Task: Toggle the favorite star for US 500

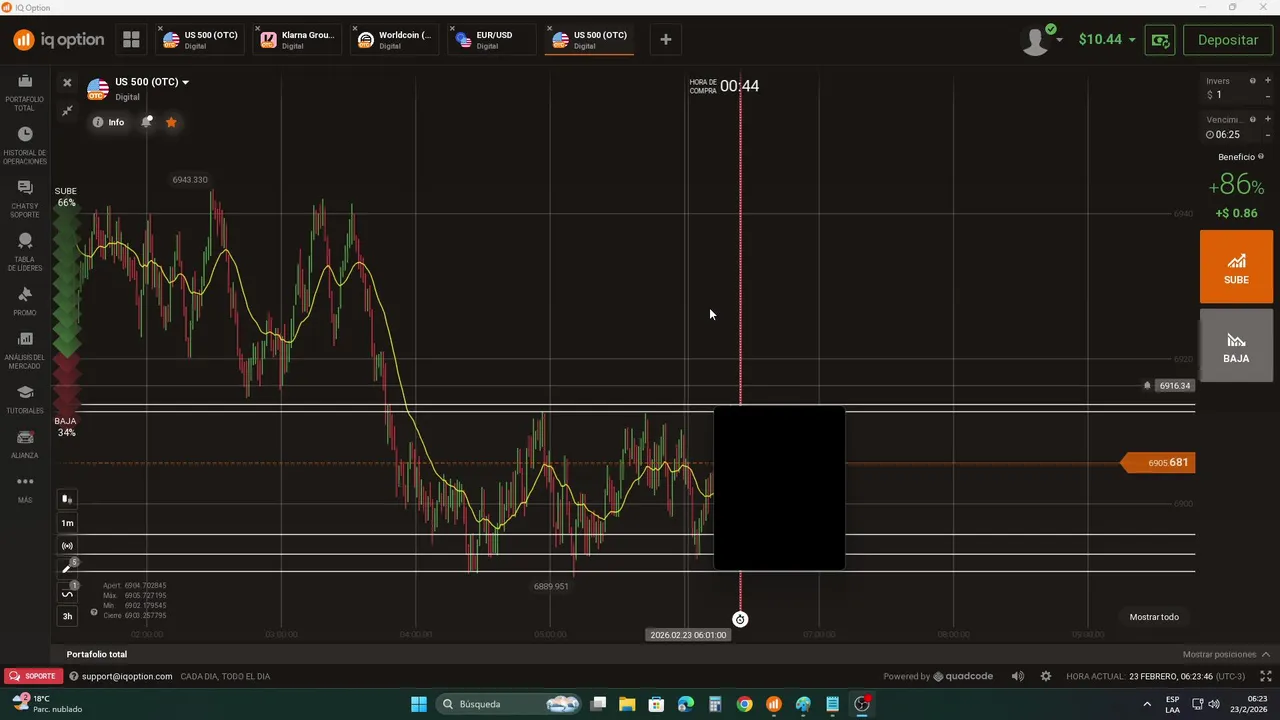Action: (x=171, y=122)
